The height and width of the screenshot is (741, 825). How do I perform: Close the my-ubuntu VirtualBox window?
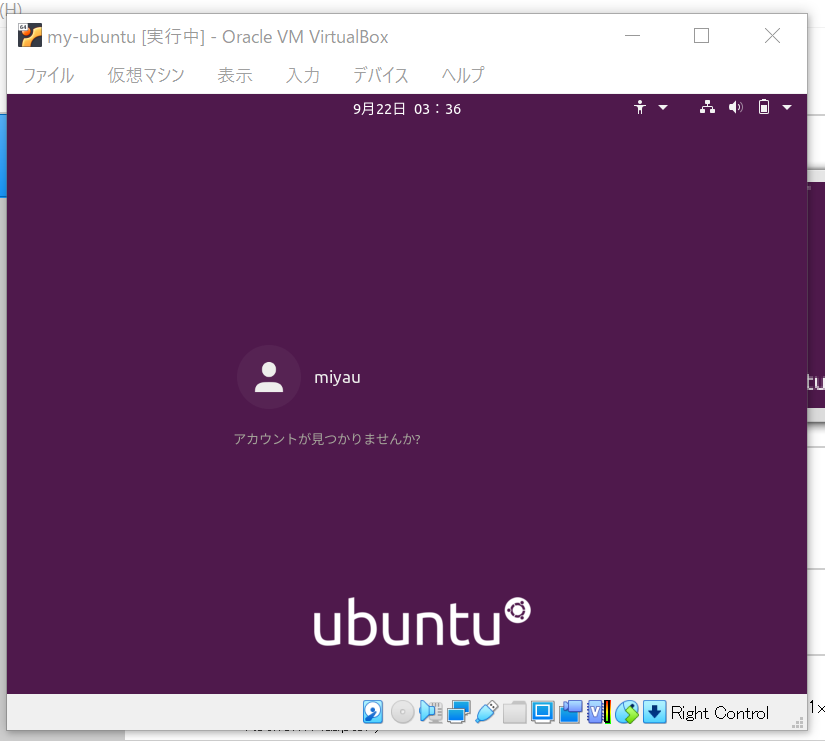(772, 36)
